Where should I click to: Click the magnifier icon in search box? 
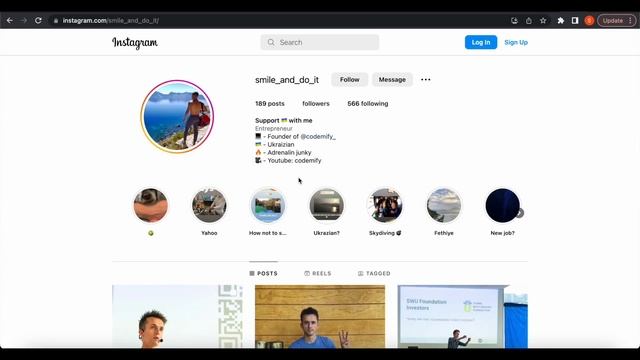pyautogui.click(x=271, y=42)
